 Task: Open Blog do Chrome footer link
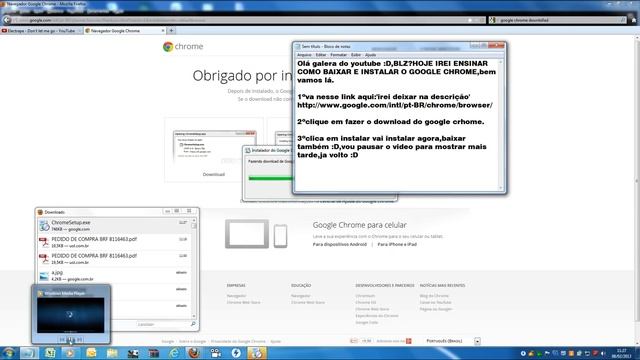(x=434, y=296)
